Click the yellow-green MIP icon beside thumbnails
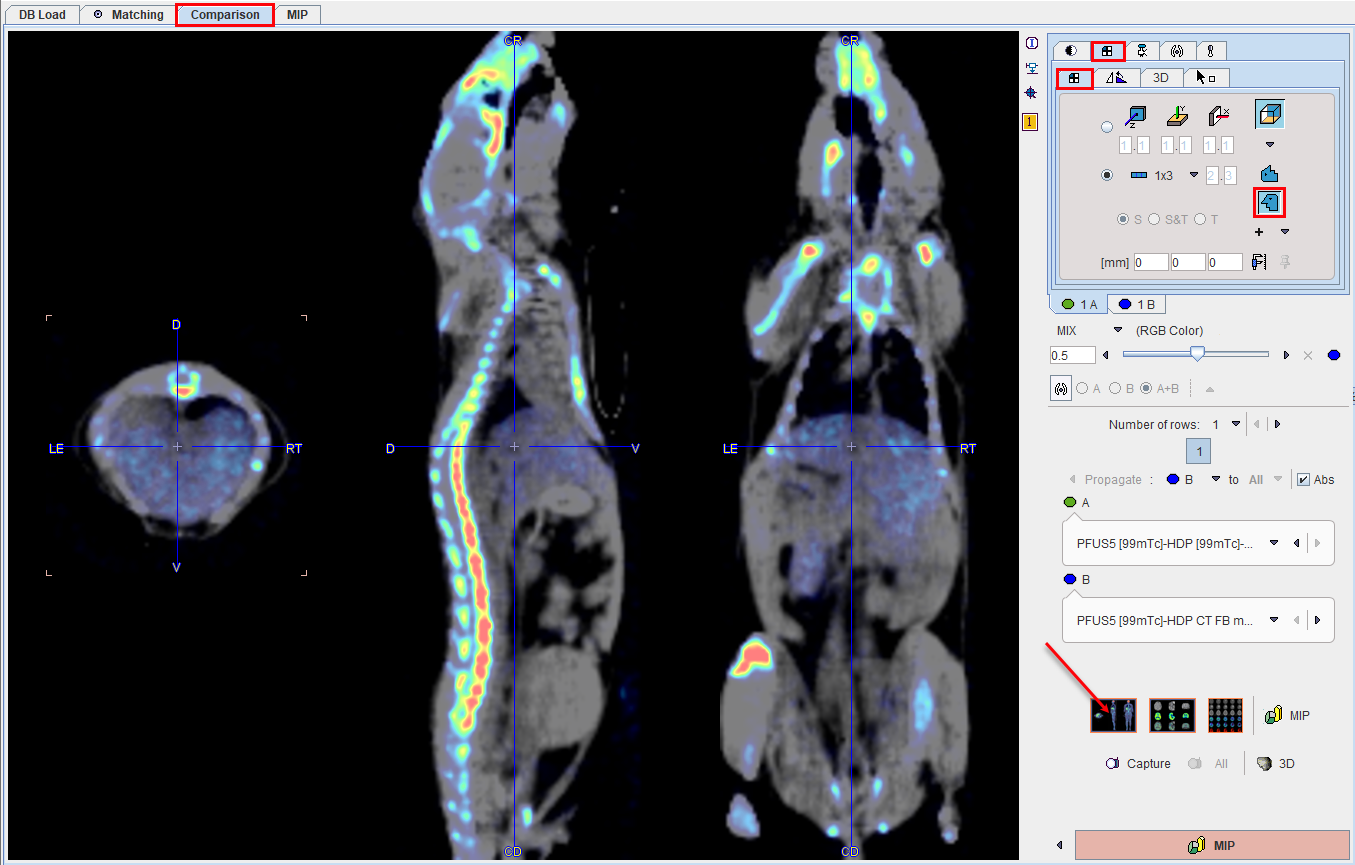 click(x=1274, y=715)
